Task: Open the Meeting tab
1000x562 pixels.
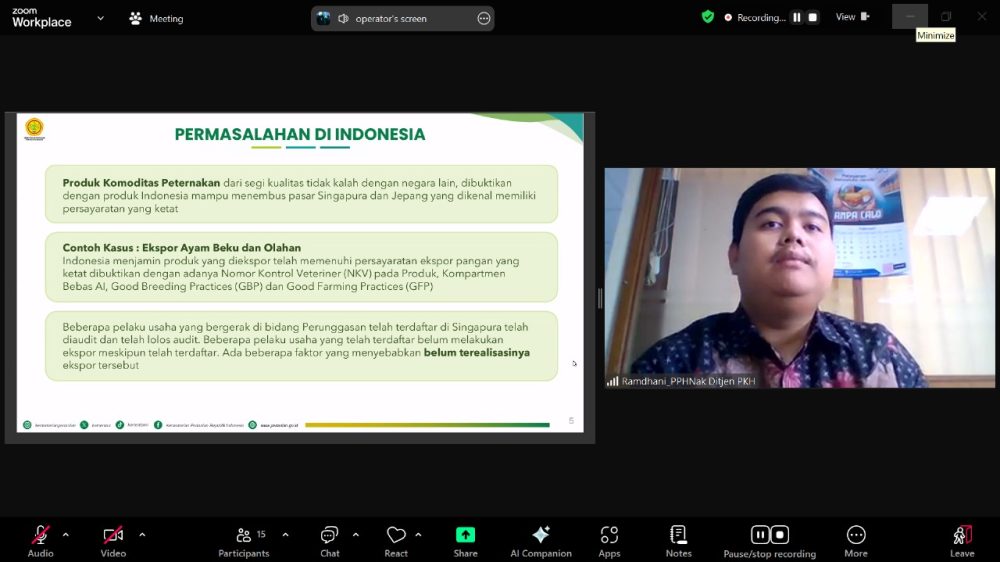Action: click(x=157, y=18)
